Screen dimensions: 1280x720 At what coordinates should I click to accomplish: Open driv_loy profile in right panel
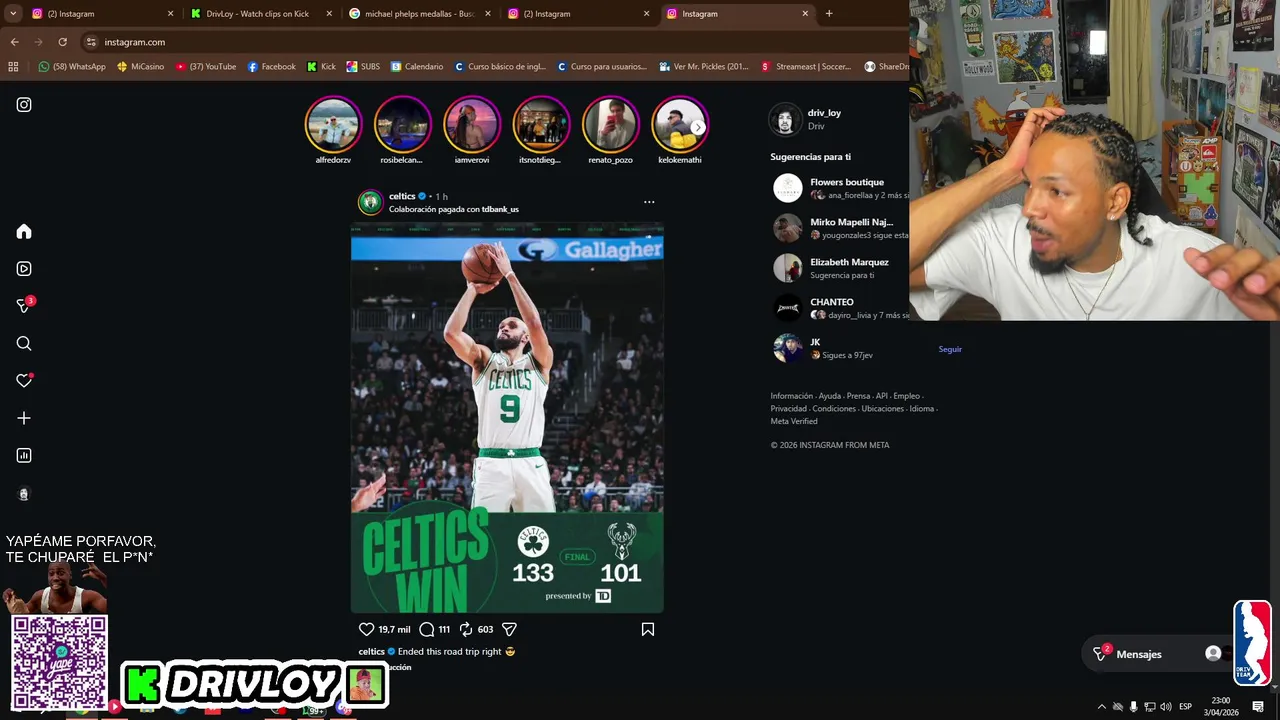tap(824, 113)
